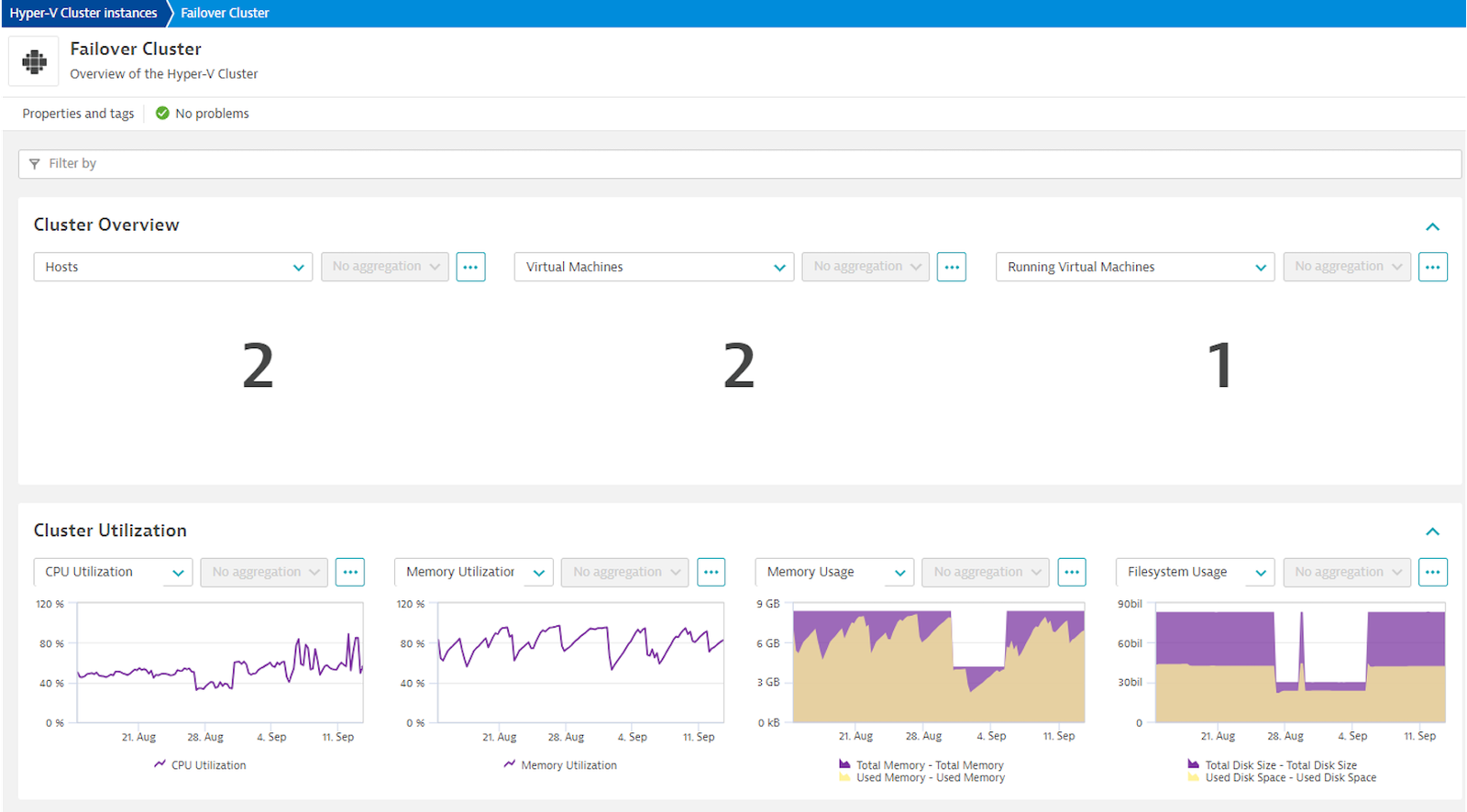Open more options for Memory Utilization chart
The image size is (1467, 812).
pos(711,572)
